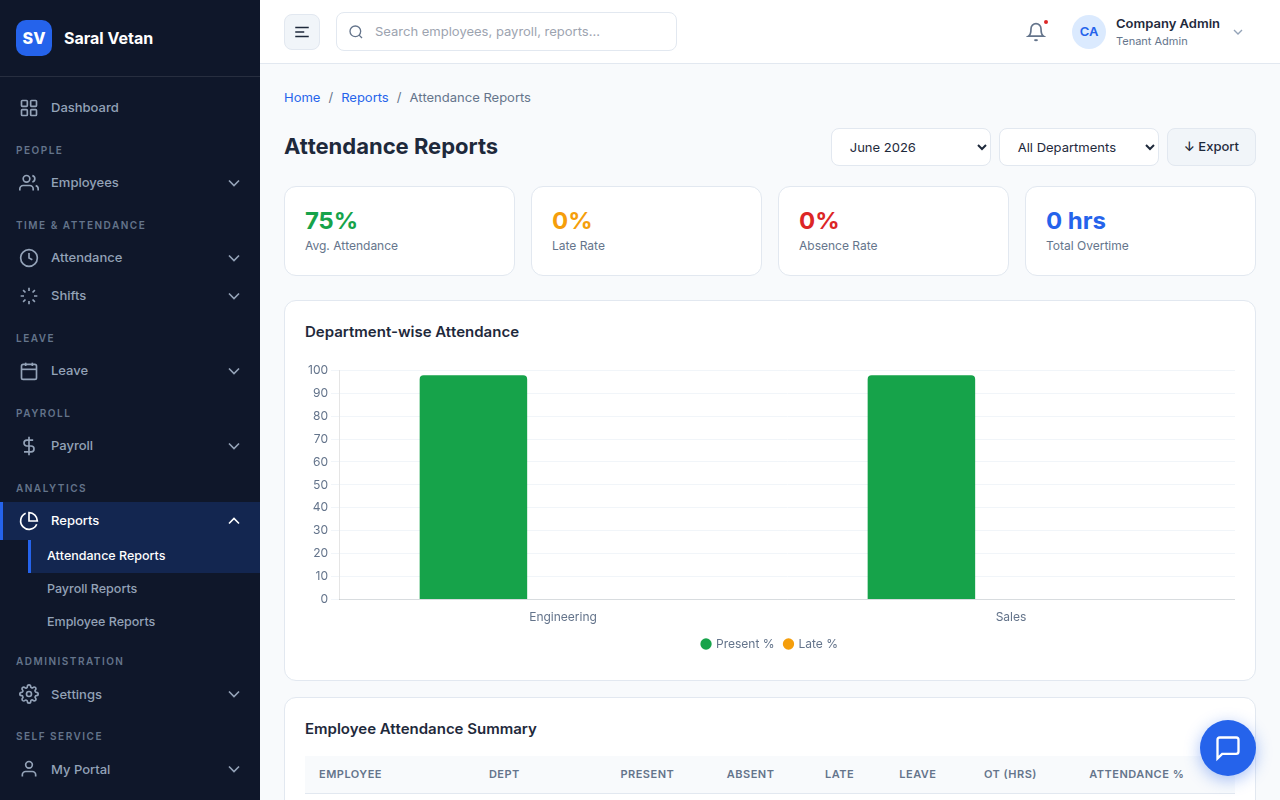The width and height of the screenshot is (1280, 800).
Task: Click the Shifts spinner icon
Action: point(29,296)
